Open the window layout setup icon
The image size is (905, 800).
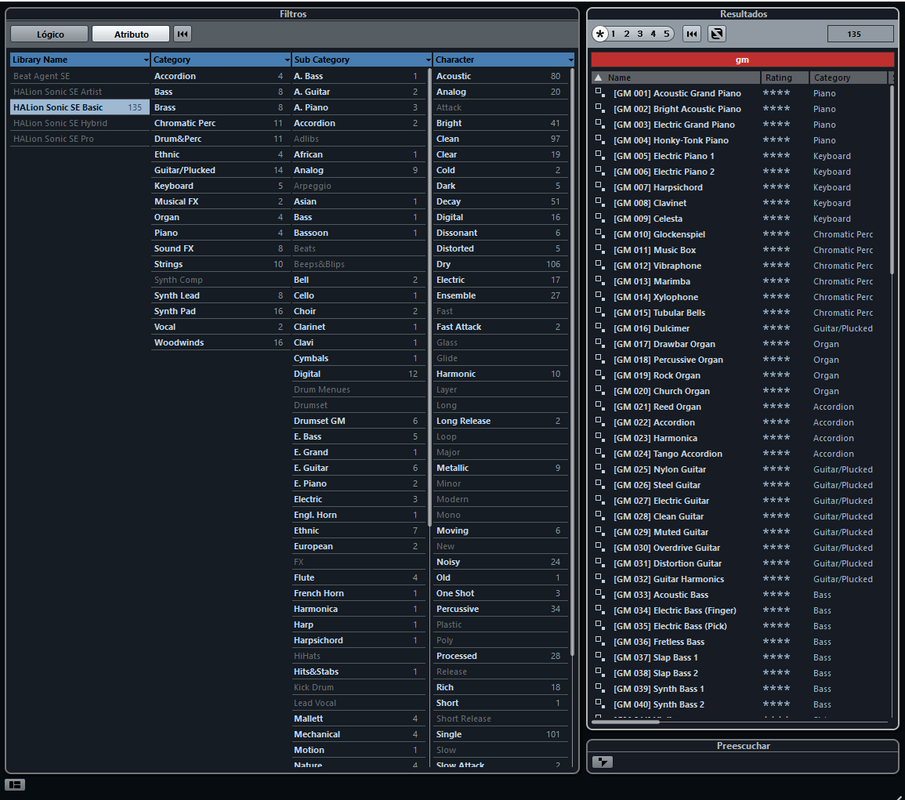15,784
